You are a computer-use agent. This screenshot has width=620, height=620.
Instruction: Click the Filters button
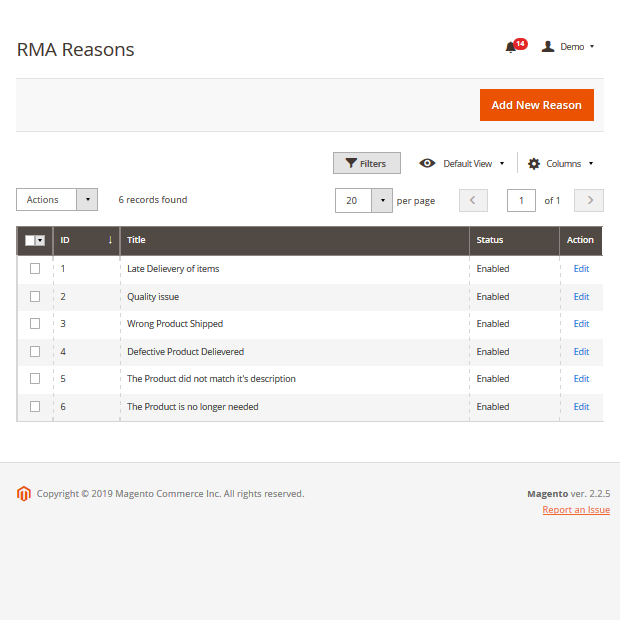[366, 163]
